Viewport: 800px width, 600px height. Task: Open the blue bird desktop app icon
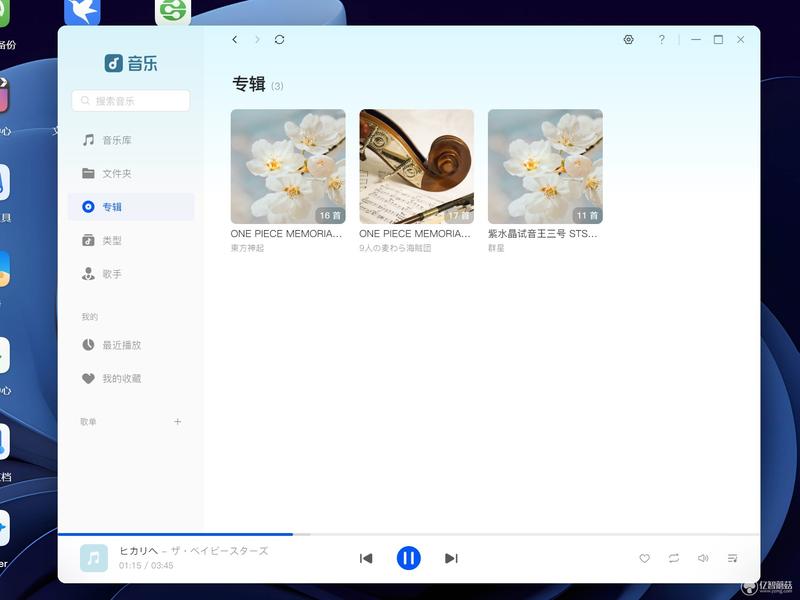point(82,11)
